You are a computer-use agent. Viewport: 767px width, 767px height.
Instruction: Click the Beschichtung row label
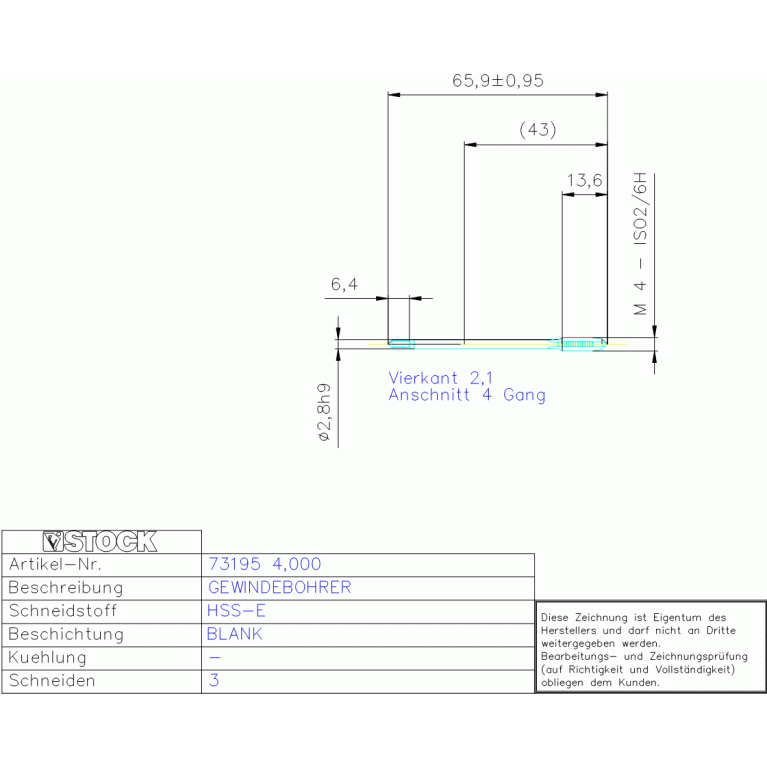pos(66,634)
